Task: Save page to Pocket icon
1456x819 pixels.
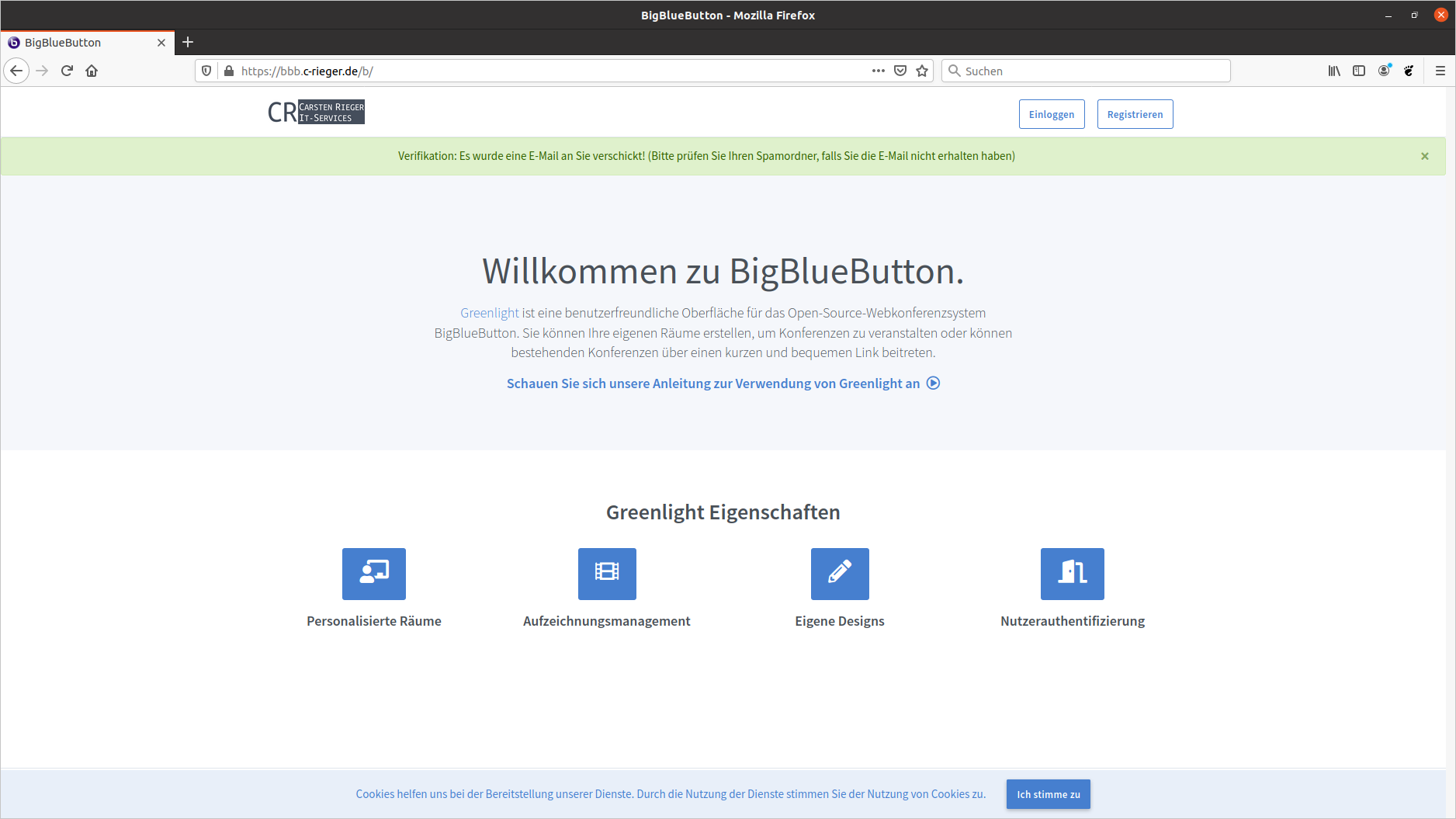Action: 900,71
